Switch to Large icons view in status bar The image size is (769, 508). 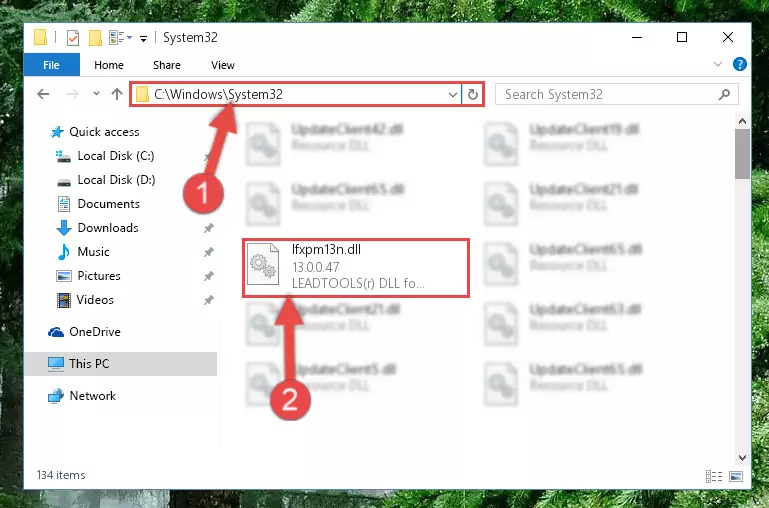[x=736, y=476]
